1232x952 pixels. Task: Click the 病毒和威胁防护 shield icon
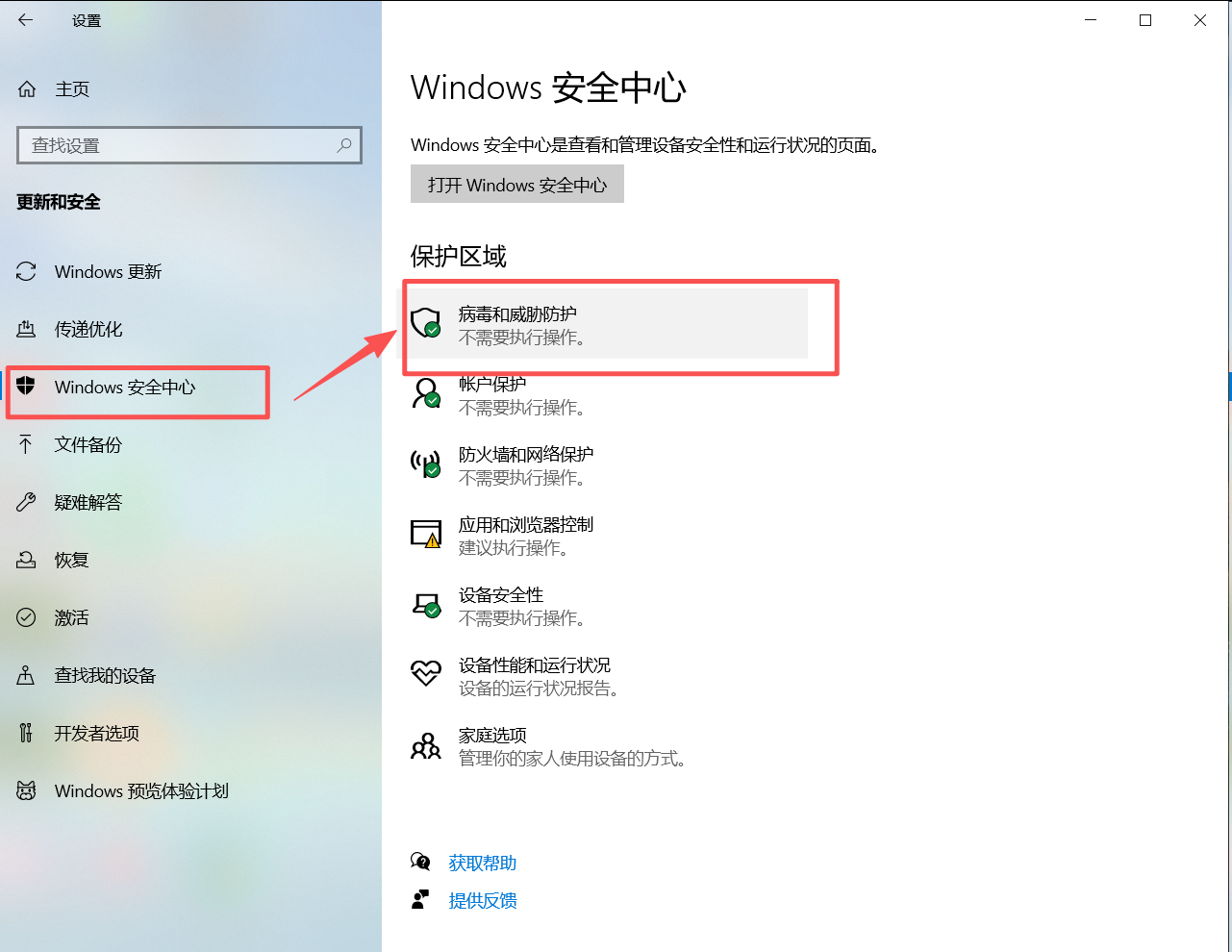[426, 323]
